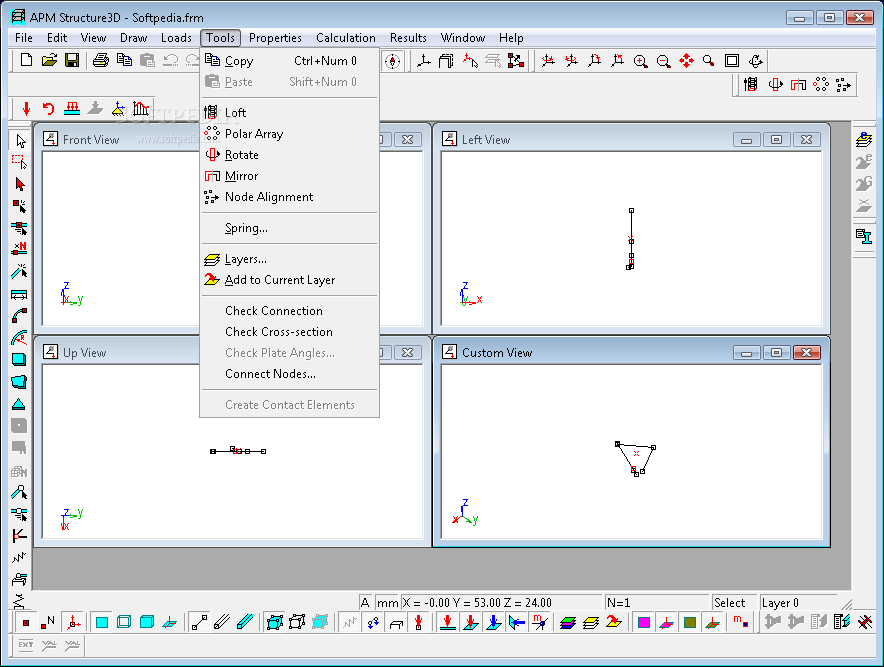Click the distributed load icon in loads toolbar
Screen dimensions: 884x667
[x=72, y=108]
